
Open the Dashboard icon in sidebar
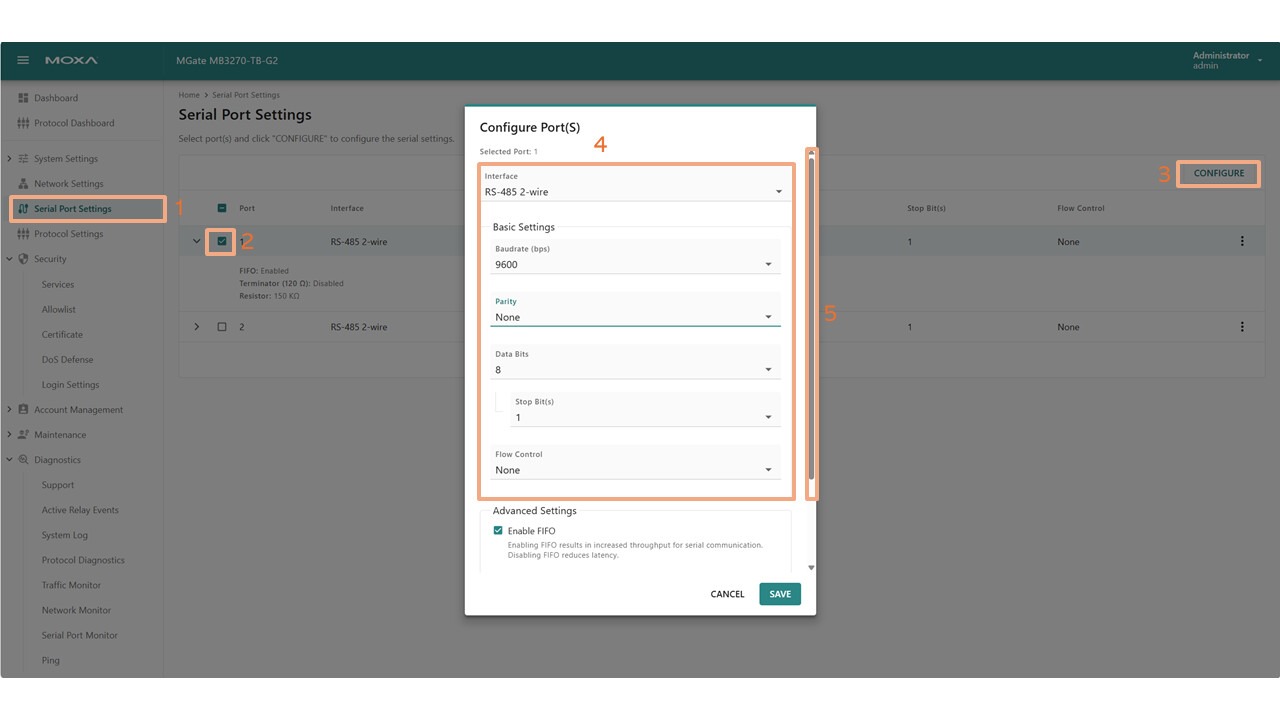tap(24, 98)
